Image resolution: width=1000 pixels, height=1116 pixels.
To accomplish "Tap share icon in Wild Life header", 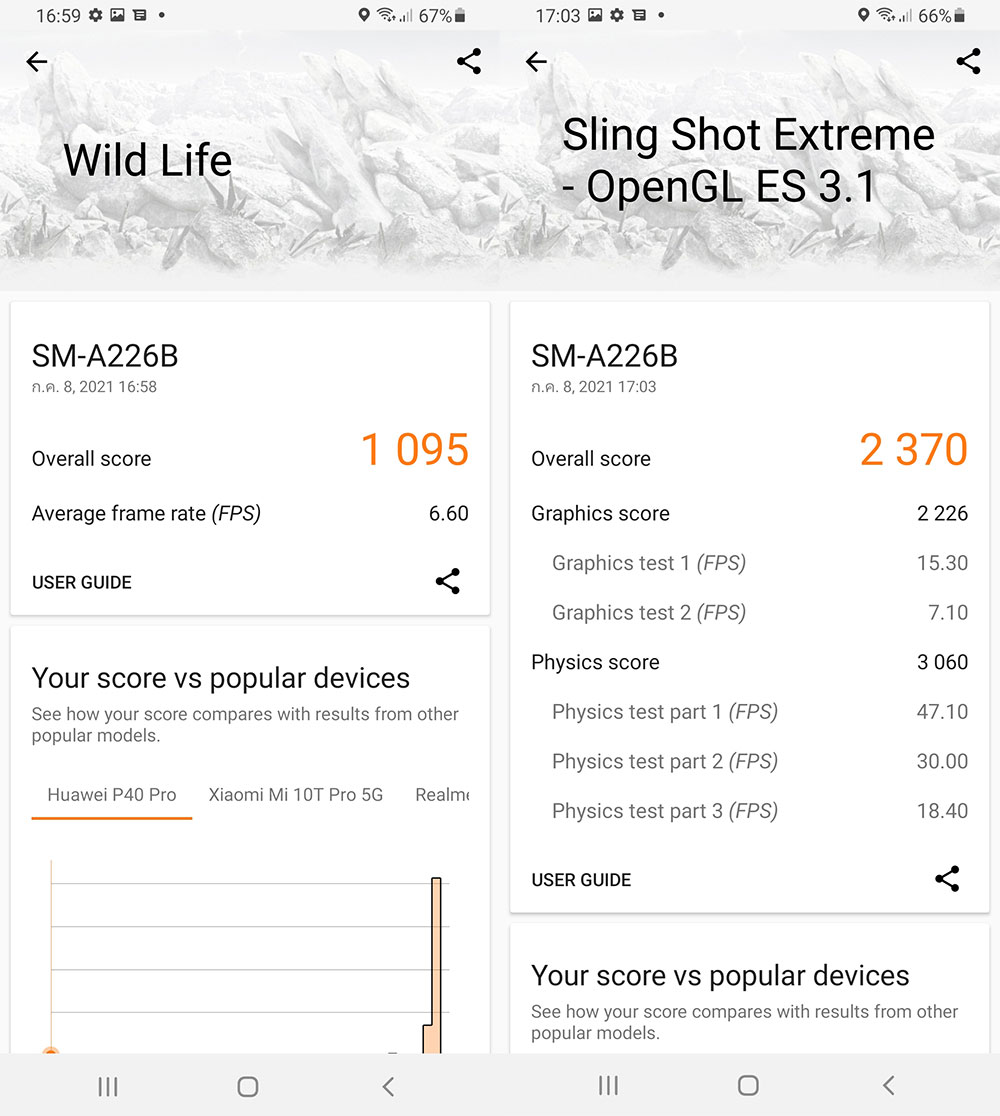I will 469,61.
